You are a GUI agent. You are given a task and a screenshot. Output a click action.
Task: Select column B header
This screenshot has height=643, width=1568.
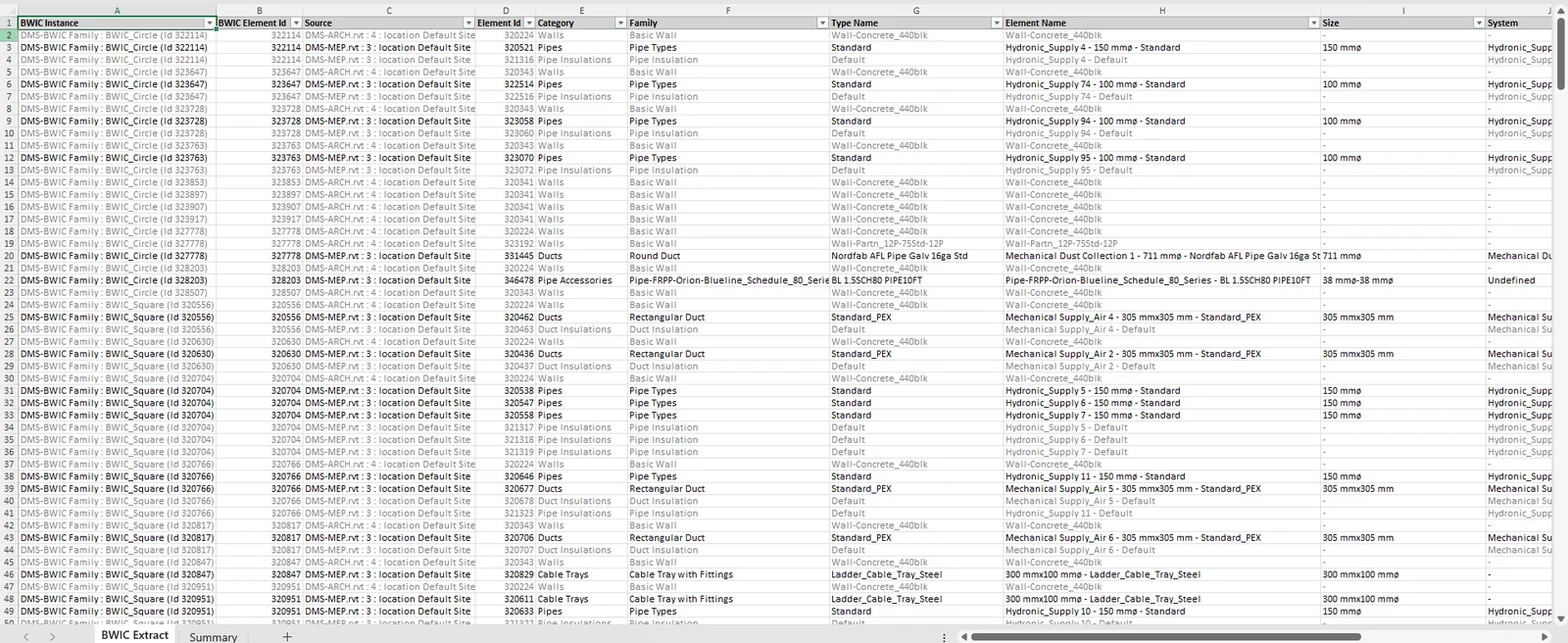[260, 10]
